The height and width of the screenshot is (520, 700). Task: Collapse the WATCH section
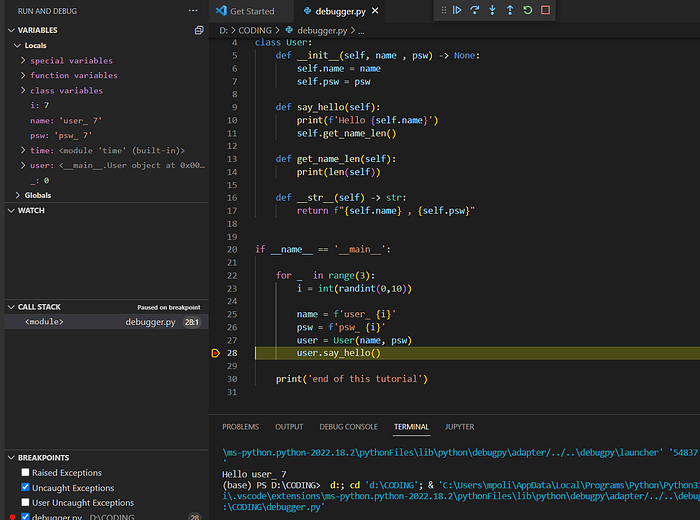[12, 210]
